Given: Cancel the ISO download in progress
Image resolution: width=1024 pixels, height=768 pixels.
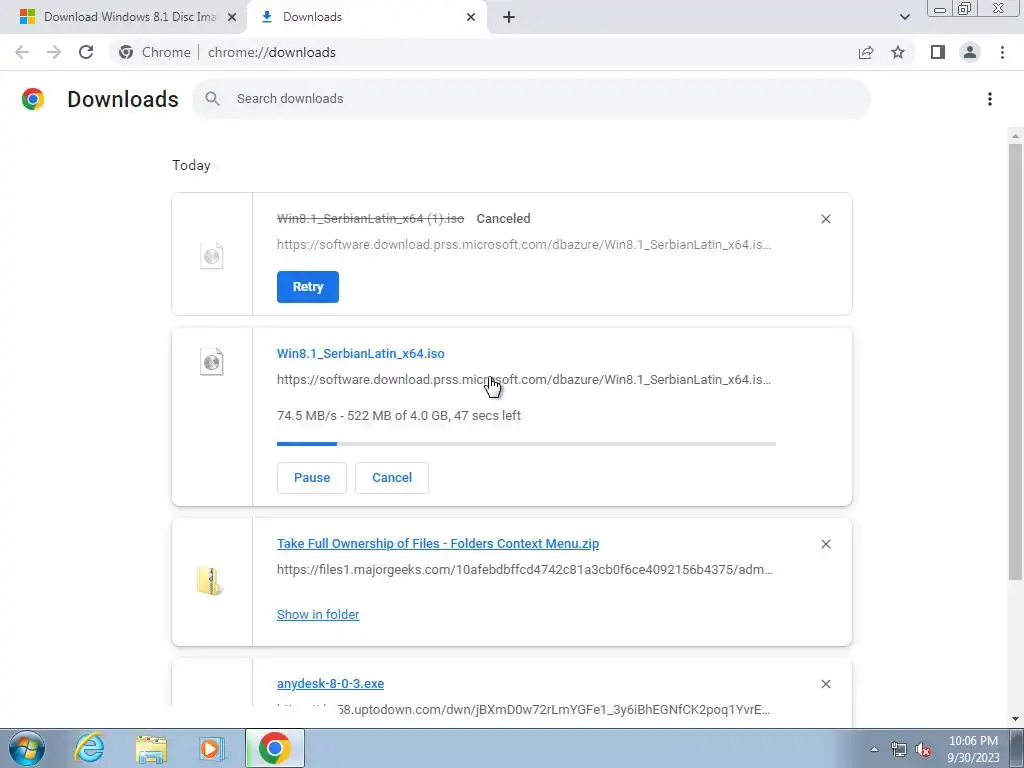Looking at the screenshot, I should [x=392, y=477].
